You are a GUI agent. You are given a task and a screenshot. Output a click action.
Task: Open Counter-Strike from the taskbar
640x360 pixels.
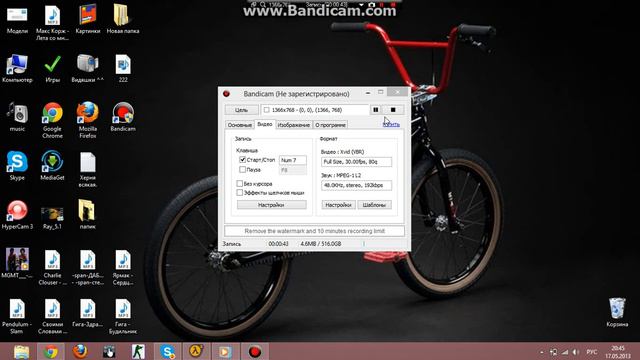tap(138, 351)
